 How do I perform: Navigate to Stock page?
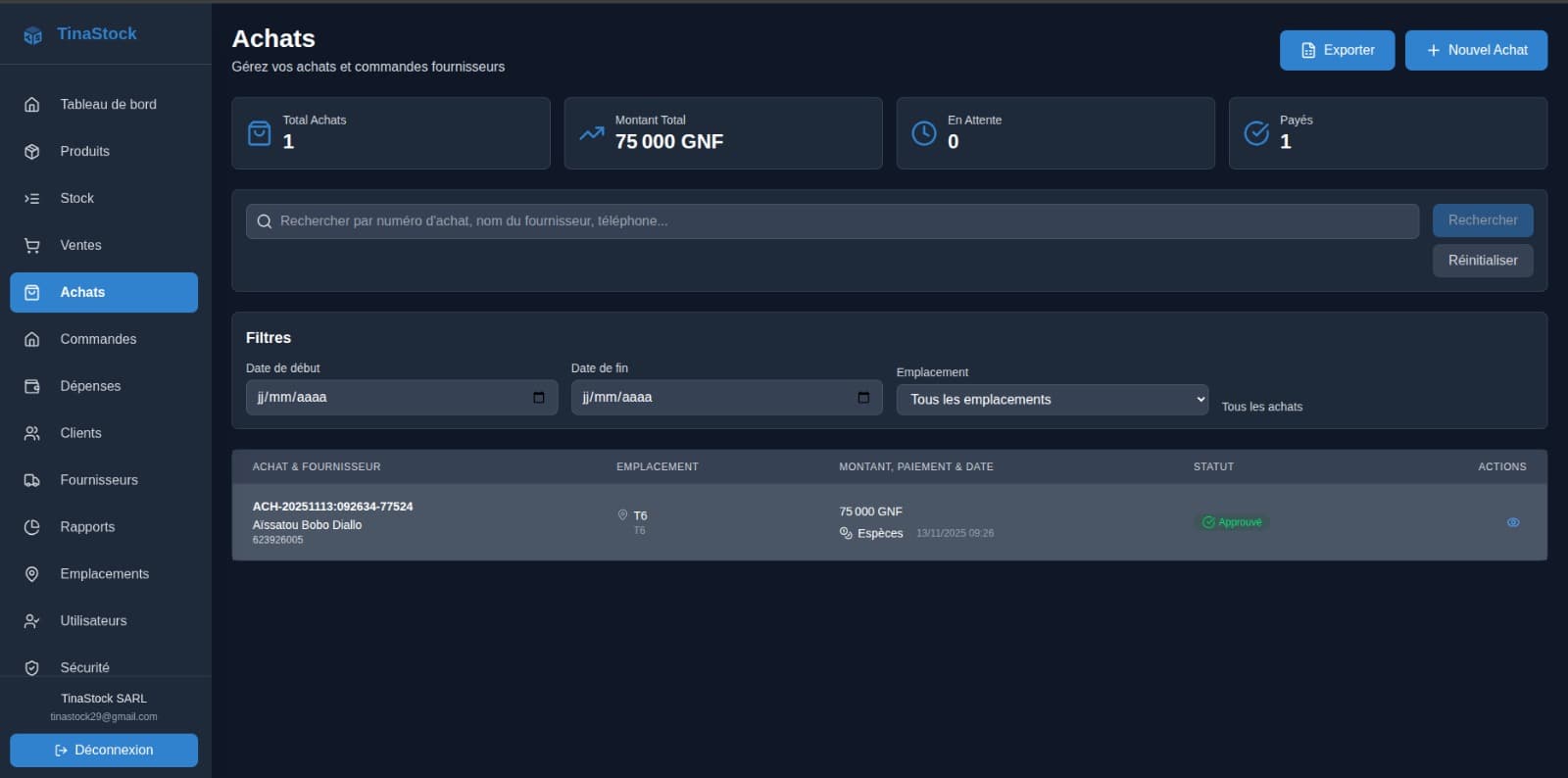click(104, 198)
